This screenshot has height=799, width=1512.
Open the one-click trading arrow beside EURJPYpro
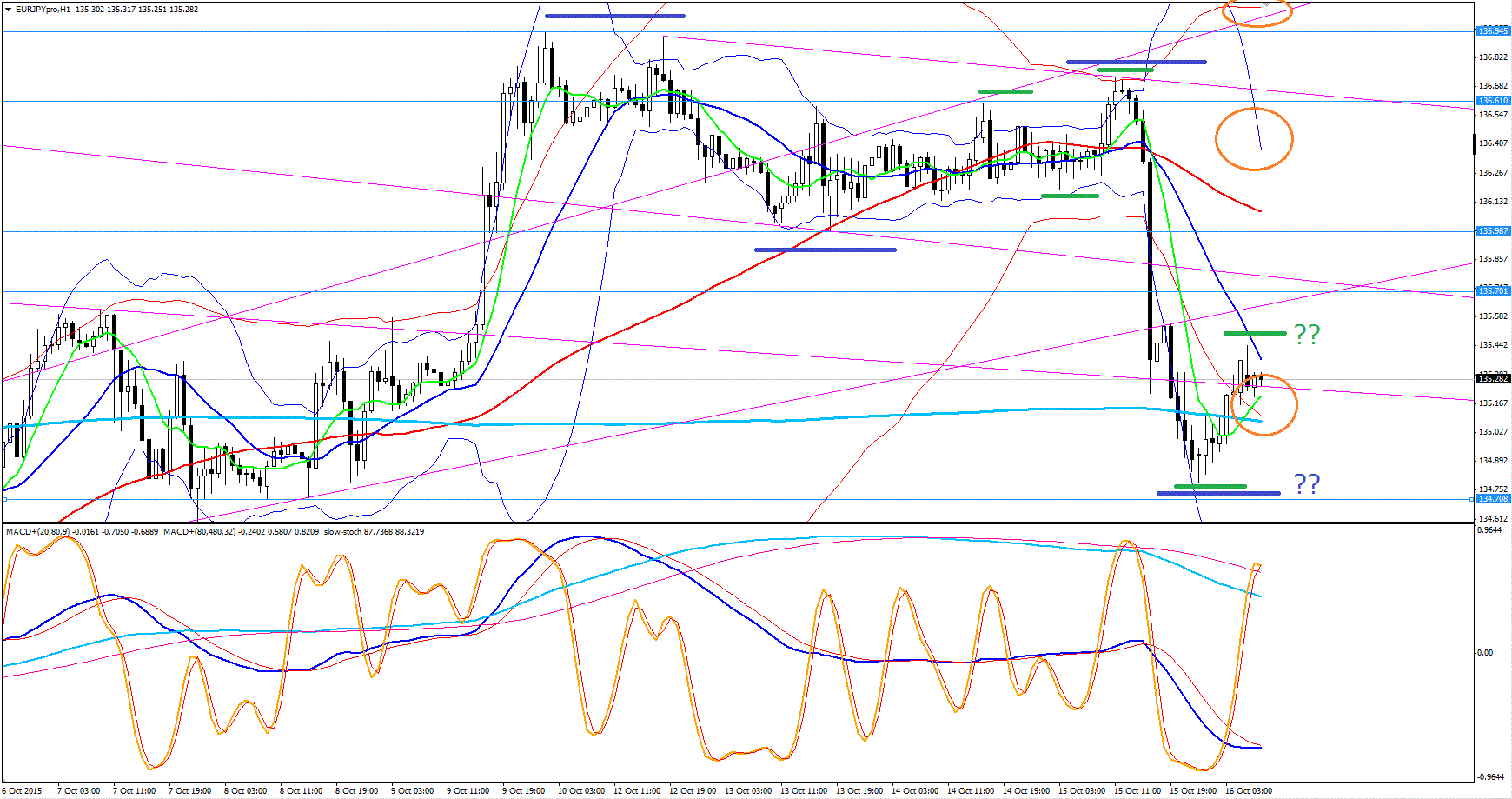point(8,10)
